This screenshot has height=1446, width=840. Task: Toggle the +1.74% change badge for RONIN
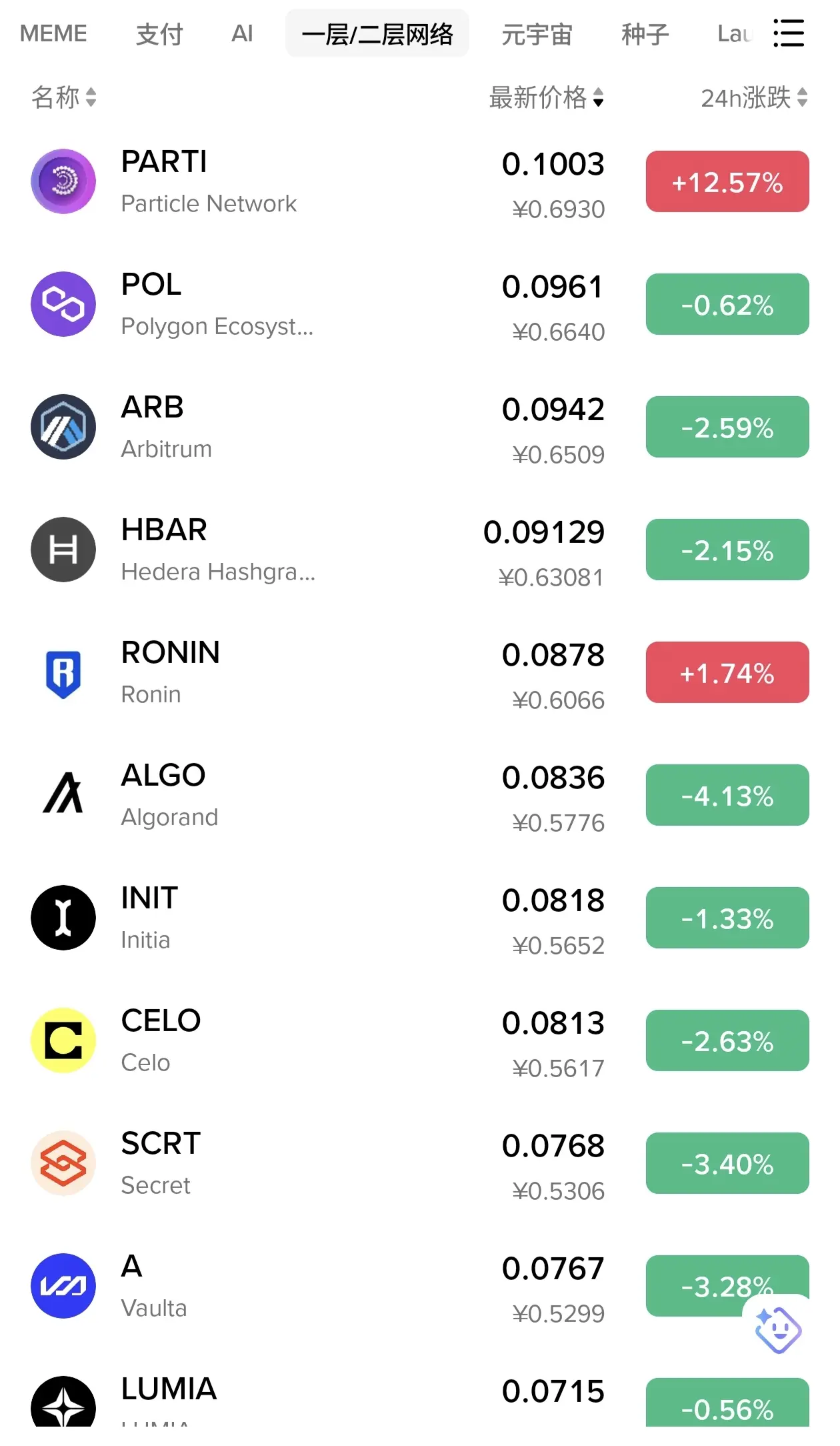click(x=727, y=672)
